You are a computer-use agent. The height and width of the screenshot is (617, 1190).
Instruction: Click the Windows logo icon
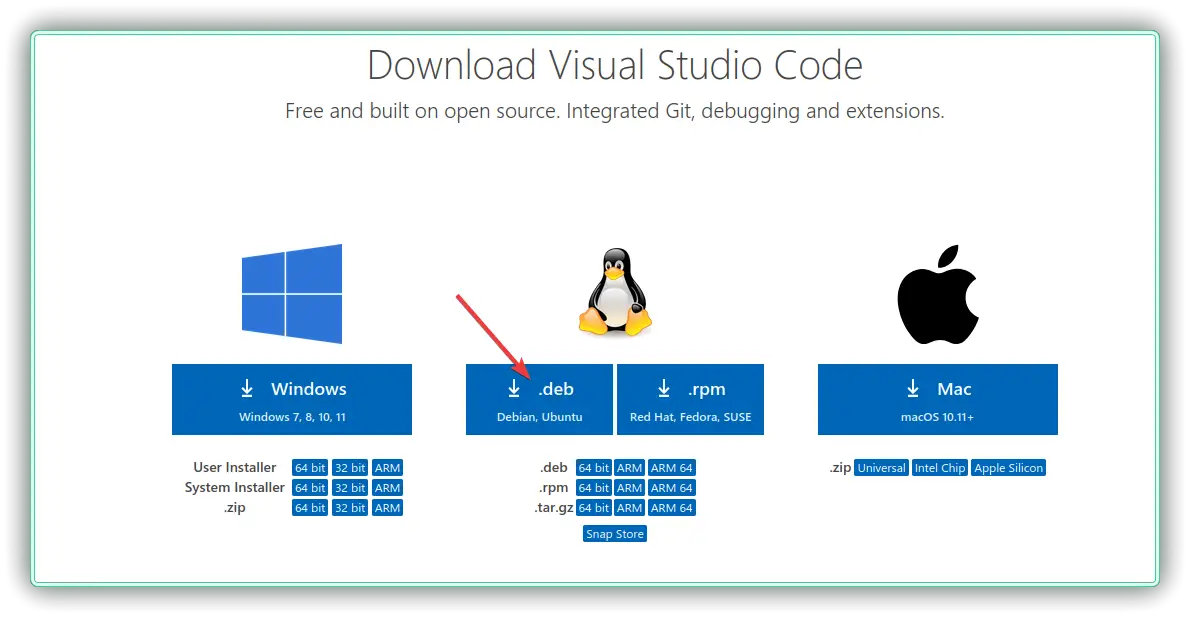[x=291, y=294]
